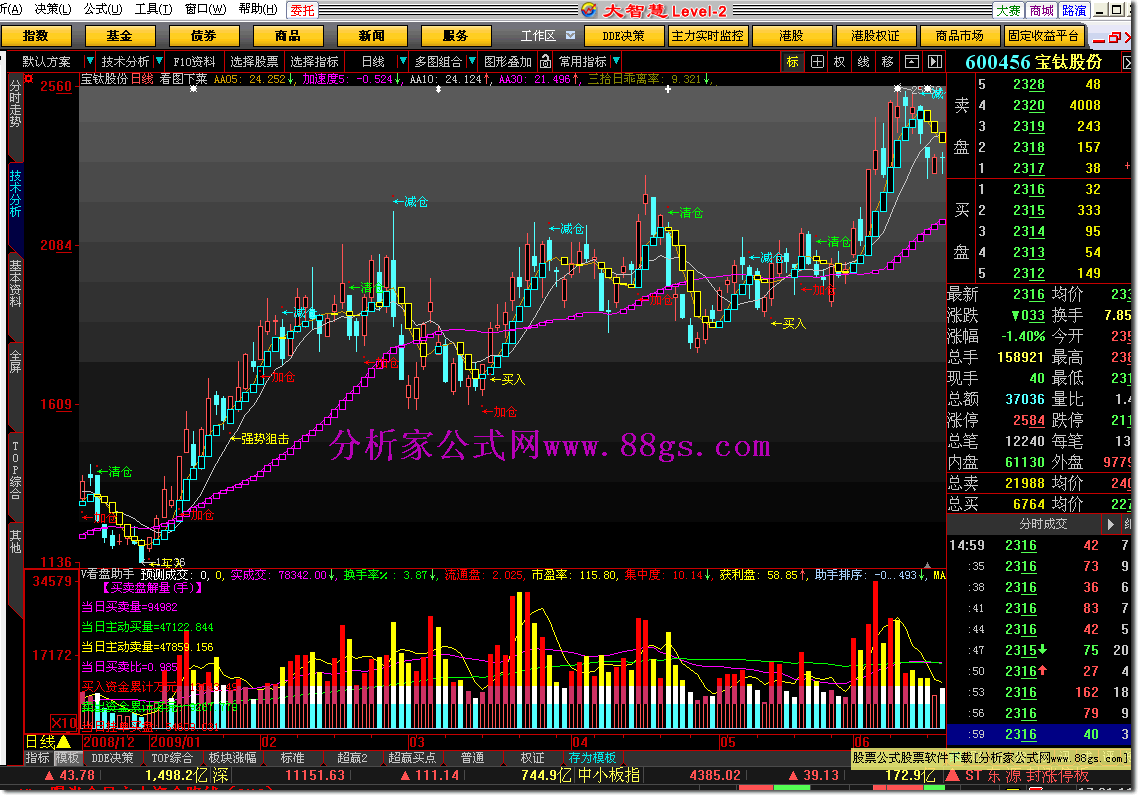The image size is (1141, 797).
Task: Click the play arrow next to 分时成交
Action: (1110, 524)
